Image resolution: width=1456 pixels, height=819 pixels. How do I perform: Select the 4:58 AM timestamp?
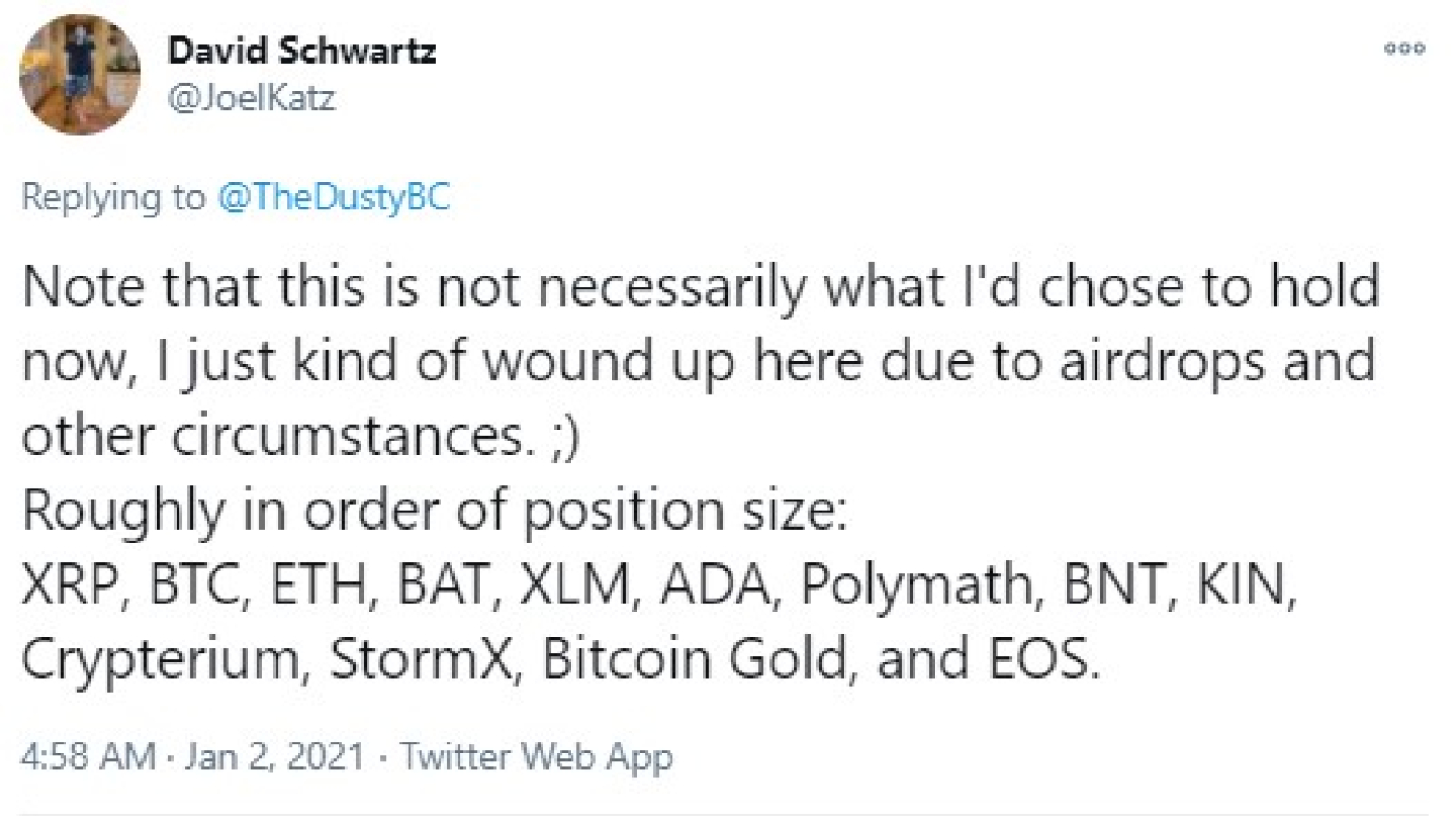(x=87, y=756)
